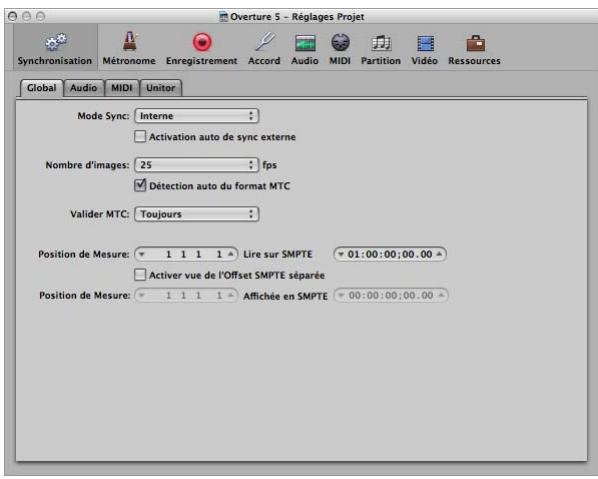Click the Lire sur SMPTE timecode field
This screenshot has height=479, width=598.
(390, 254)
